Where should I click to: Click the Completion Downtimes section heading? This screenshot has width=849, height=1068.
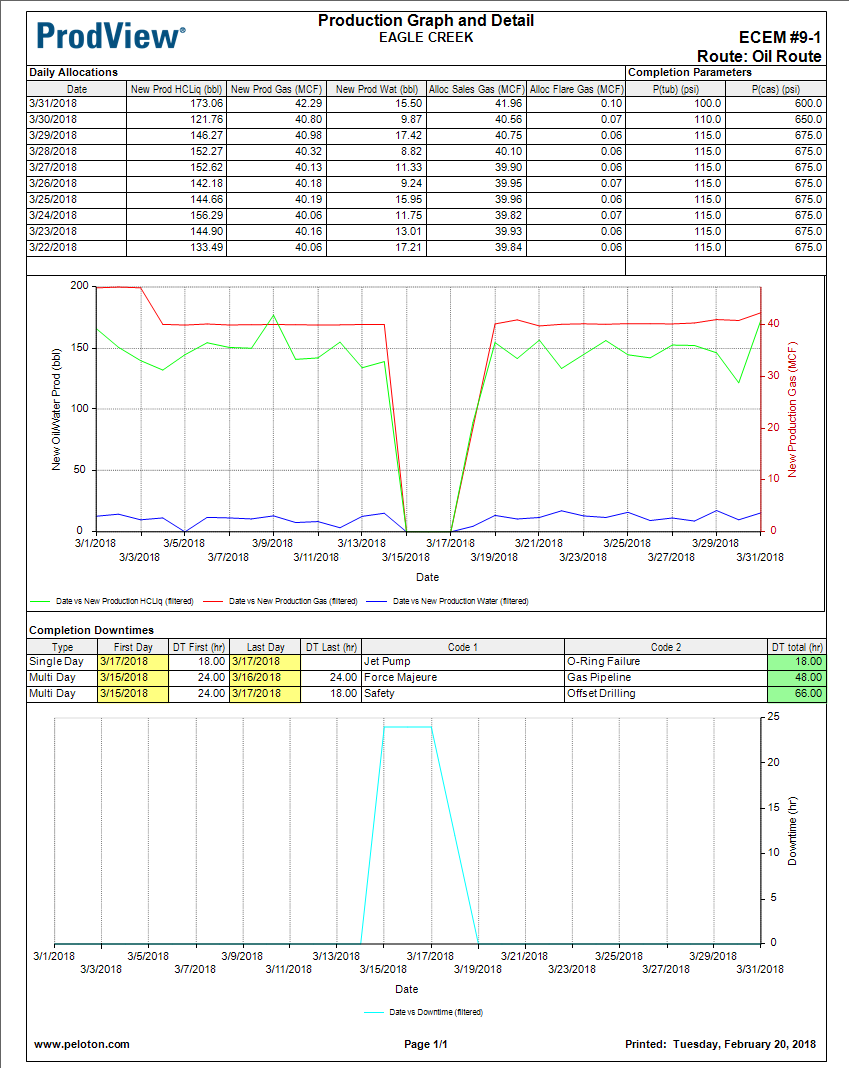tap(92, 630)
